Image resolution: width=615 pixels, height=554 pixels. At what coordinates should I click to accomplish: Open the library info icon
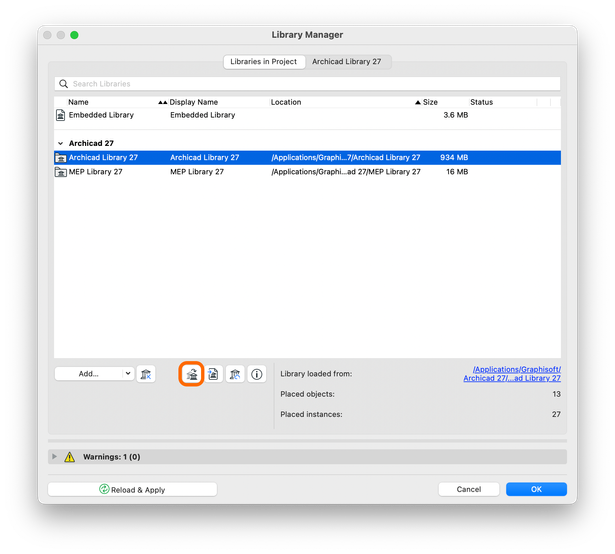click(x=257, y=374)
